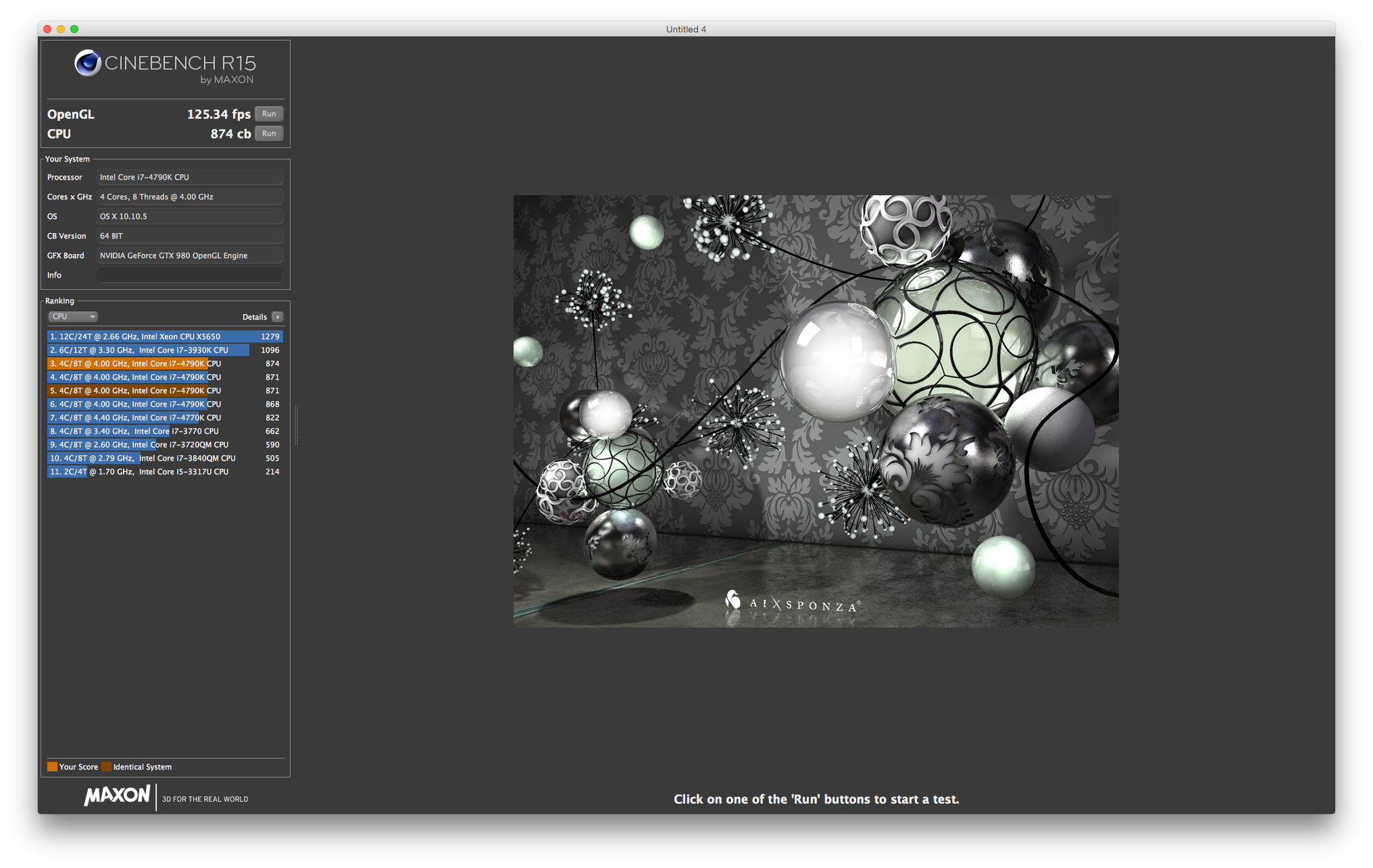Viewport: 1373px width, 868px height.
Task: Select ranking entry 7 Core i7-4770K
Action: tap(165, 417)
